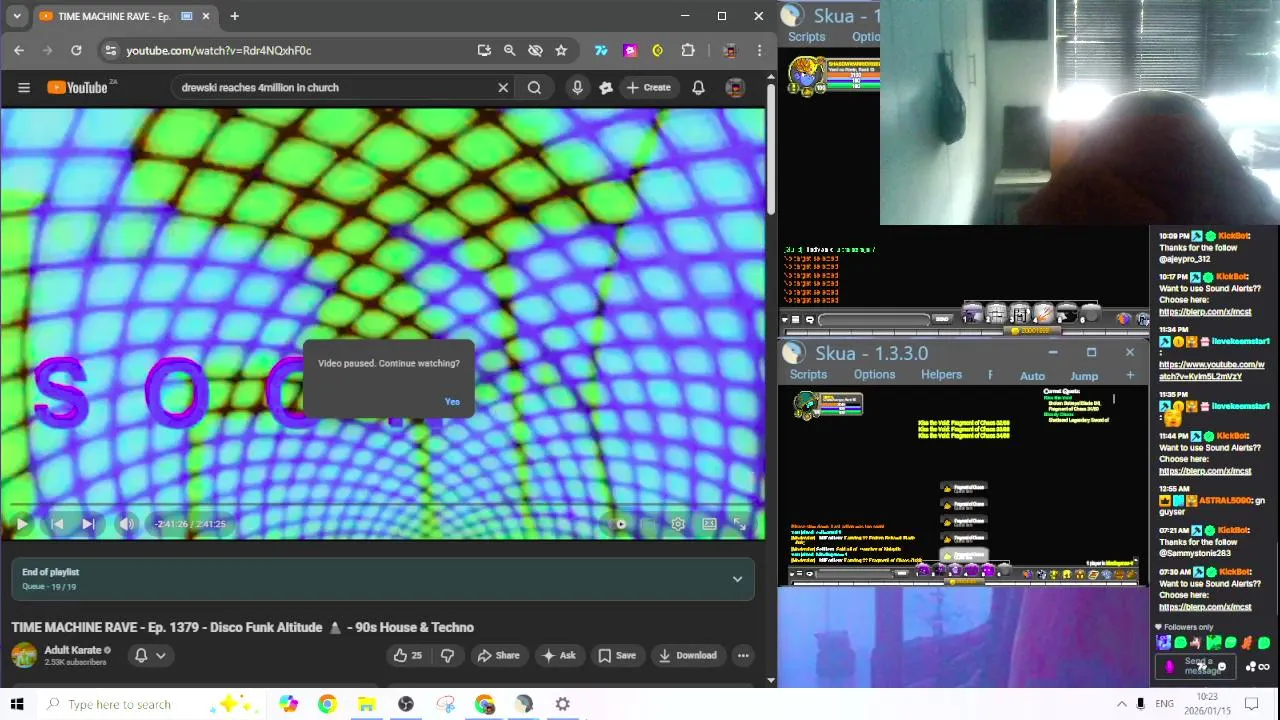1280x720 pixels.
Task: View site information in address bar
Action: coord(111,50)
